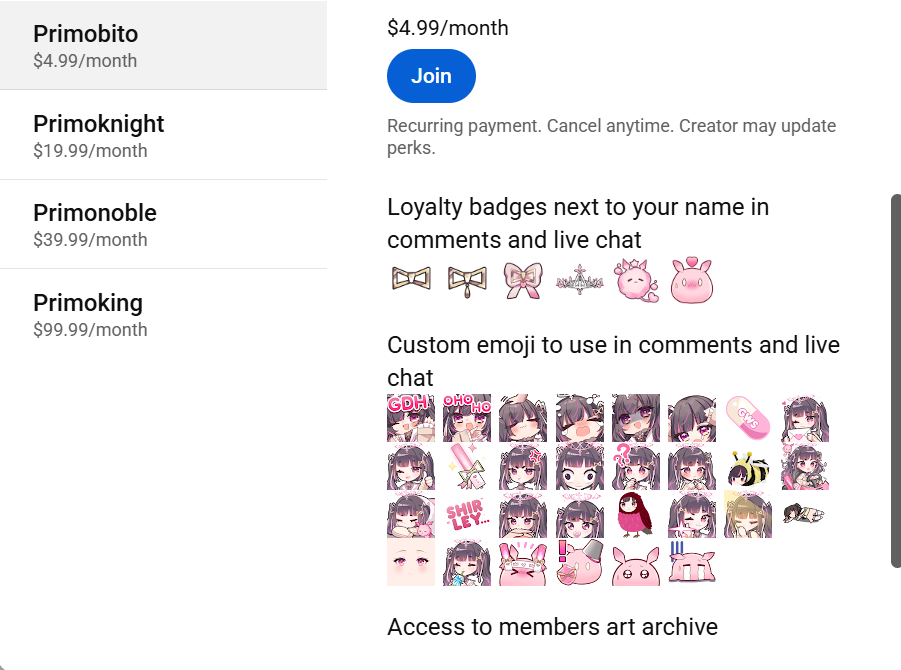Select the OHO HO emoji
Viewport: 901px width, 670px height.
coord(467,418)
